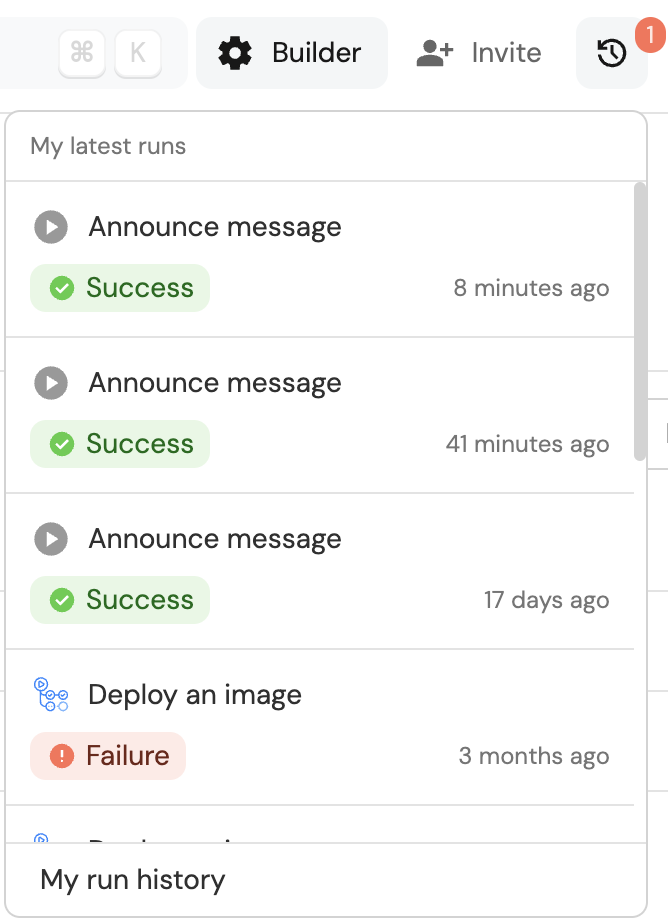Click the K shortcut key search box
Viewport: 668px width, 922px height.
(138, 53)
